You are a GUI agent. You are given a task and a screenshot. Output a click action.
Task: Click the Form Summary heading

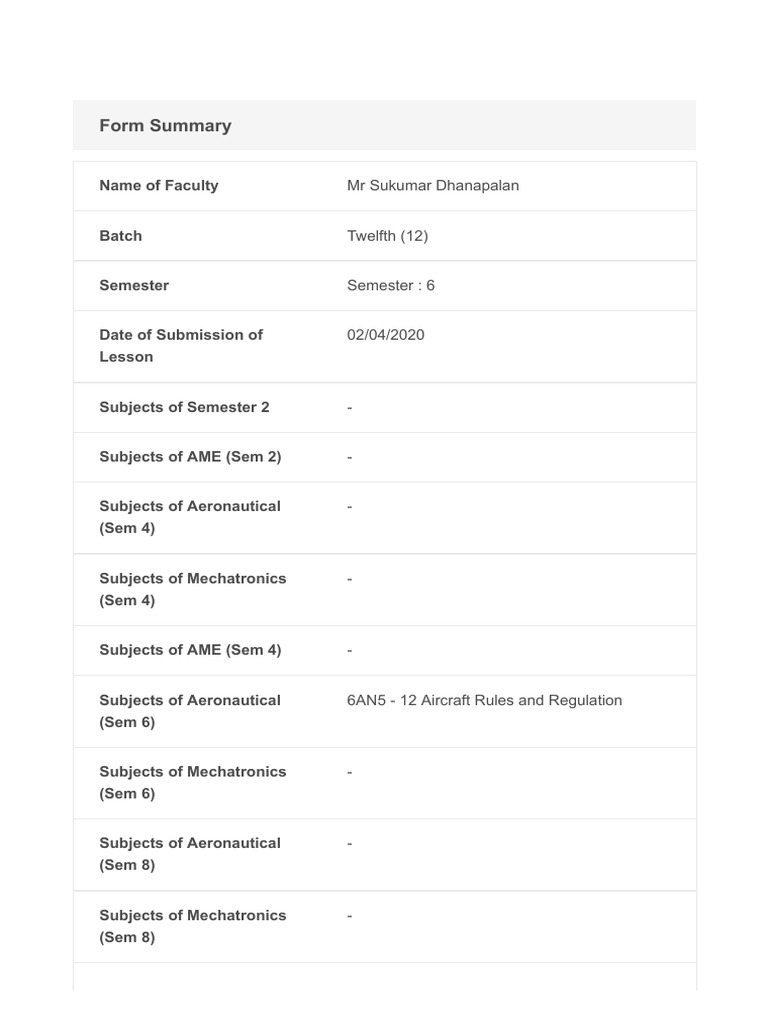(165, 125)
